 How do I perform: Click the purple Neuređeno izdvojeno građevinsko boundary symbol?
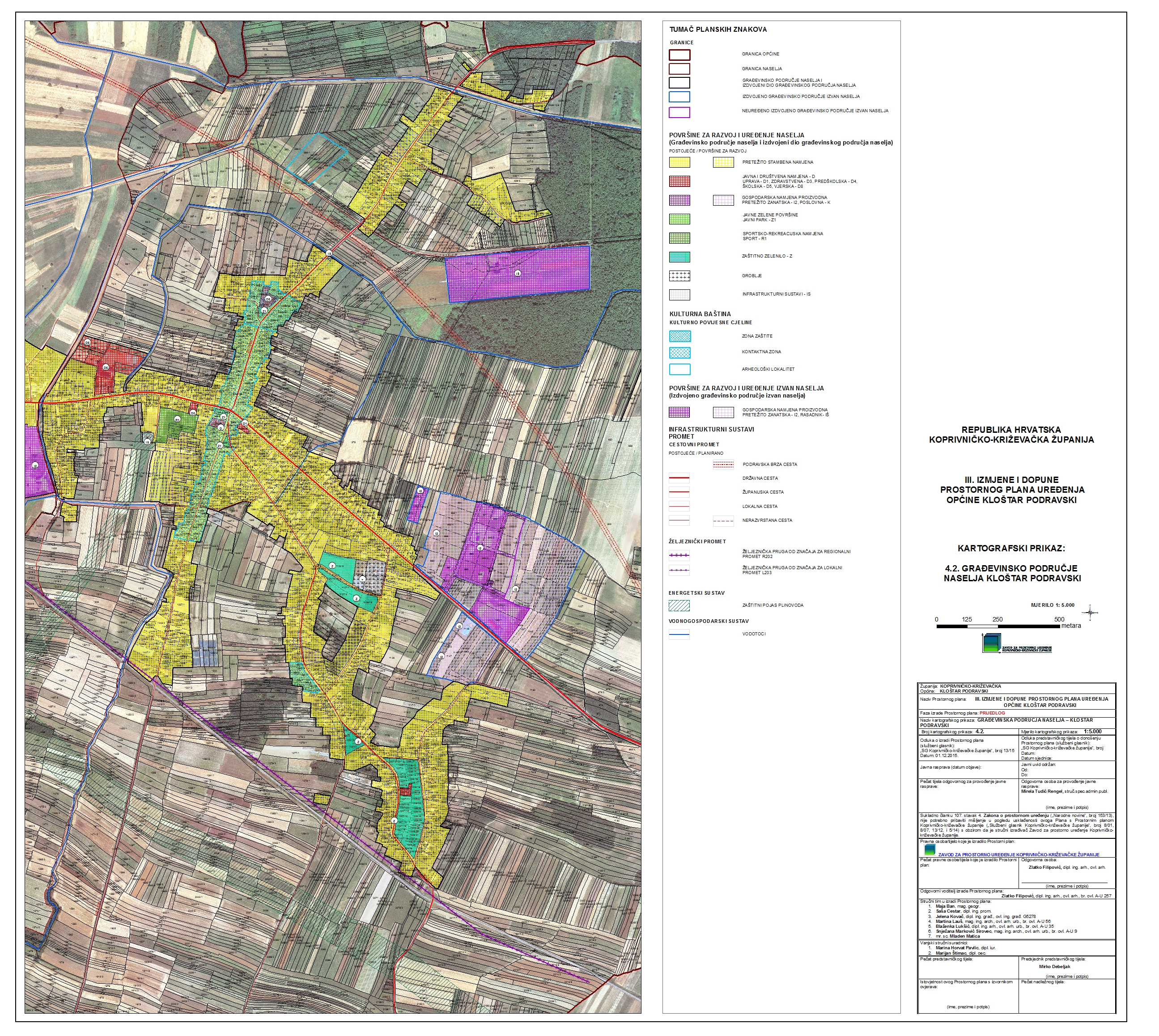(679, 112)
